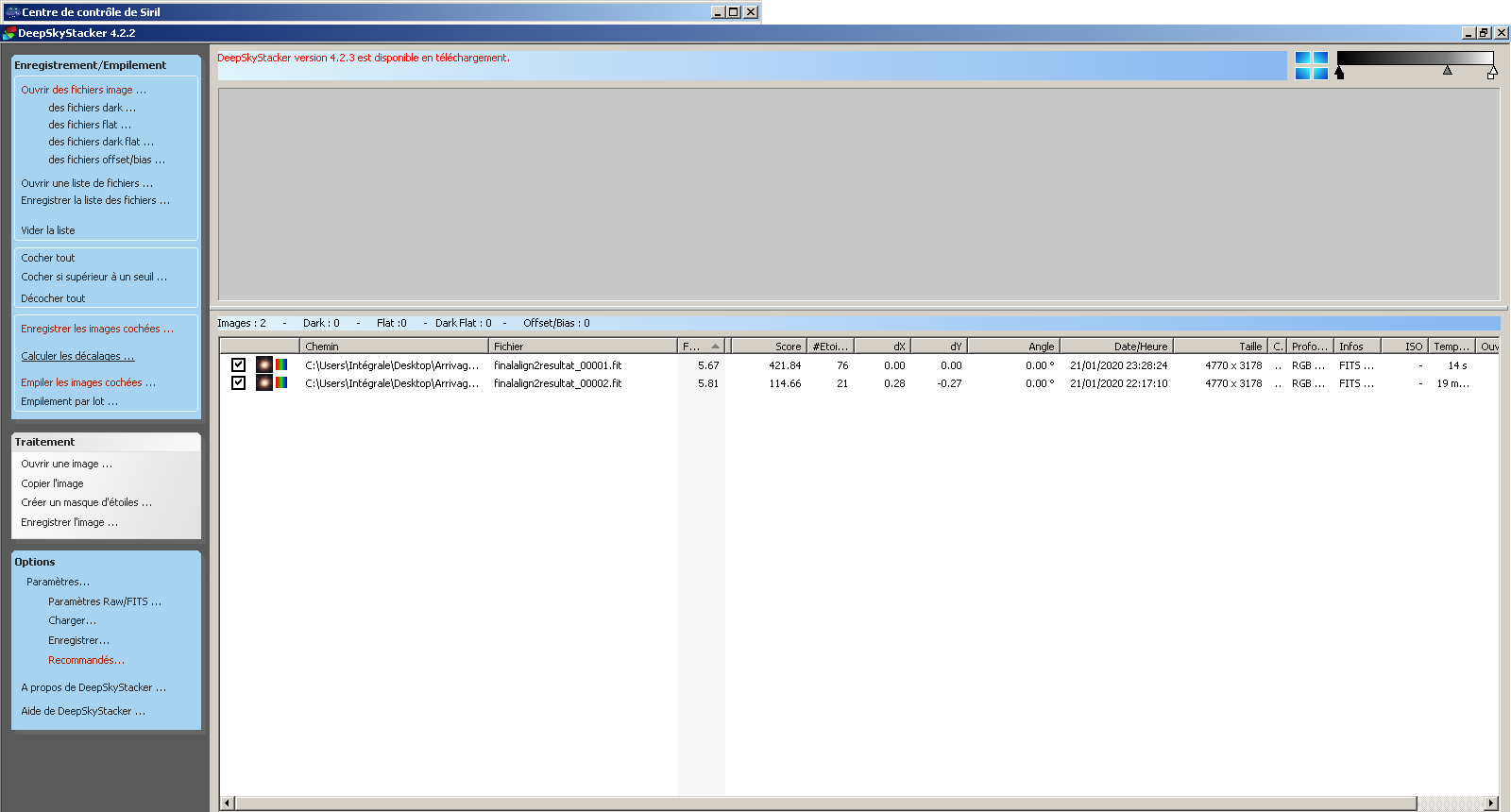Uncheck the finalalign2resultat_00002.fit row checkbox
The image size is (1511, 812).
tap(239, 382)
